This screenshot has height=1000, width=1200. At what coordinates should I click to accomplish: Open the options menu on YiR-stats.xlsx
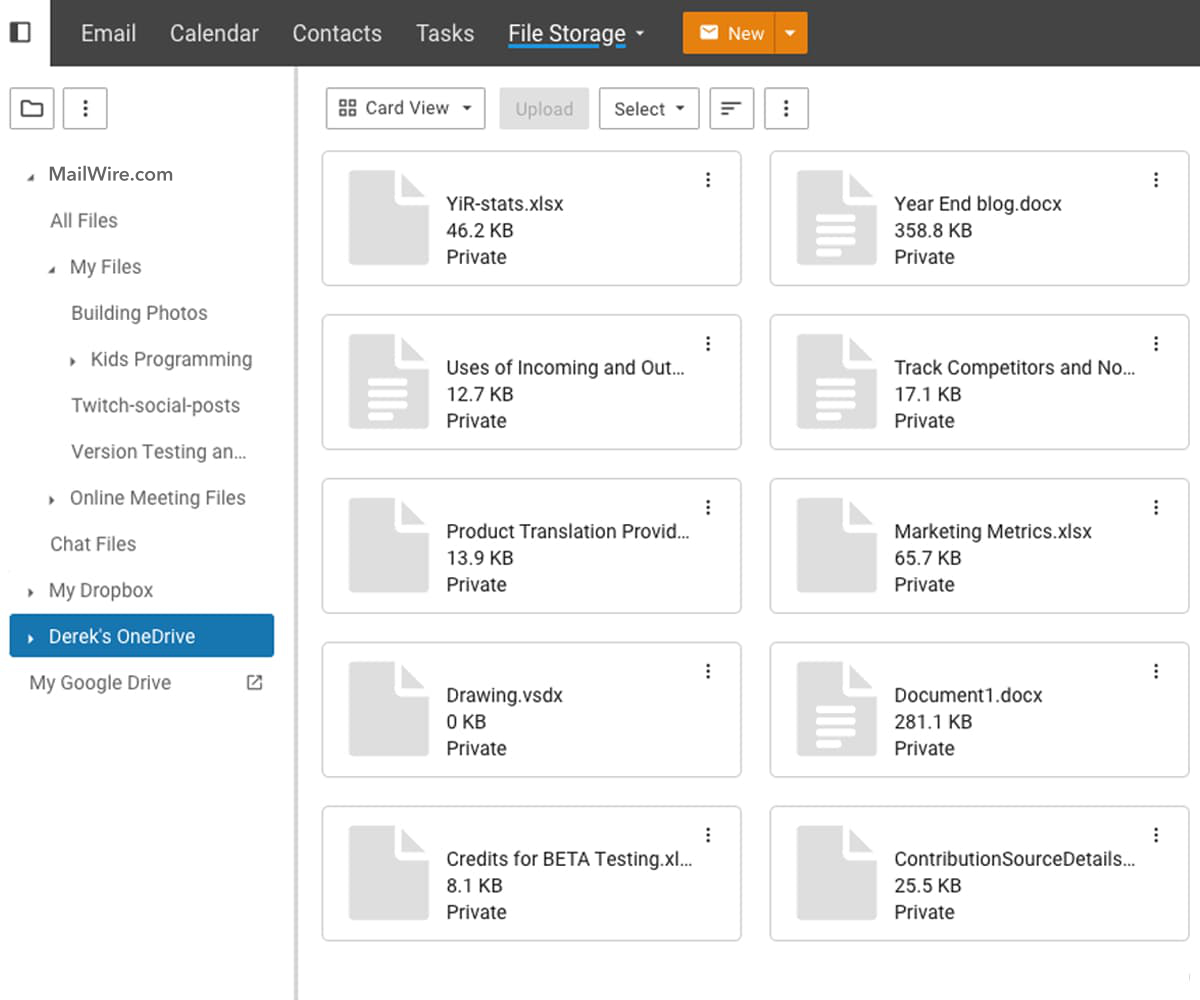708,180
